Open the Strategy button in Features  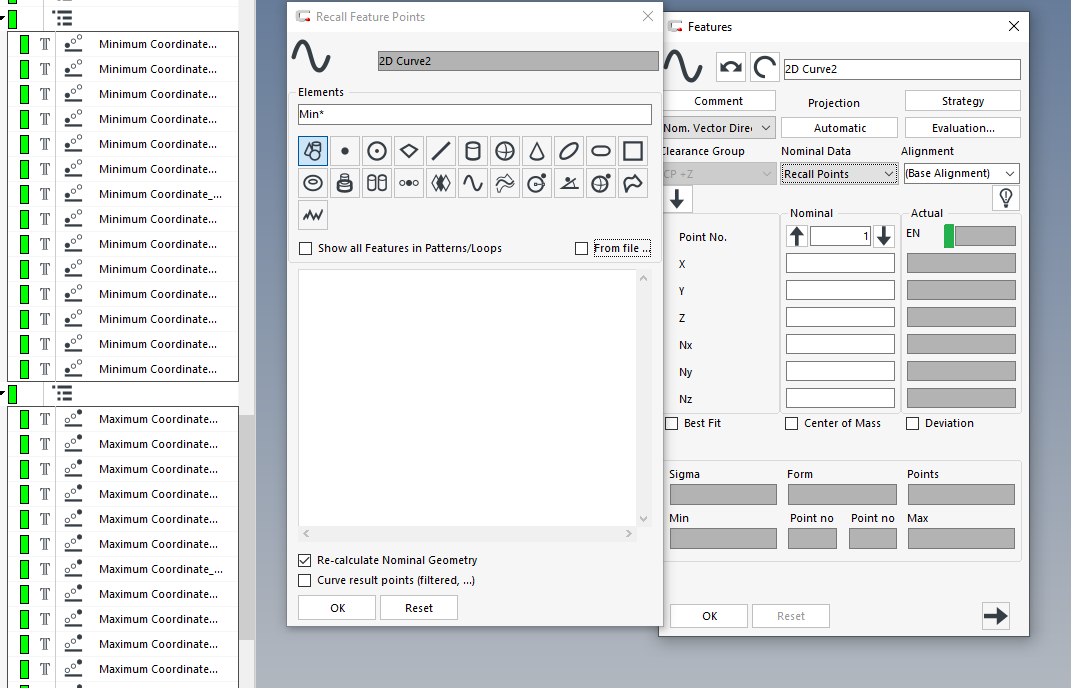[962, 101]
